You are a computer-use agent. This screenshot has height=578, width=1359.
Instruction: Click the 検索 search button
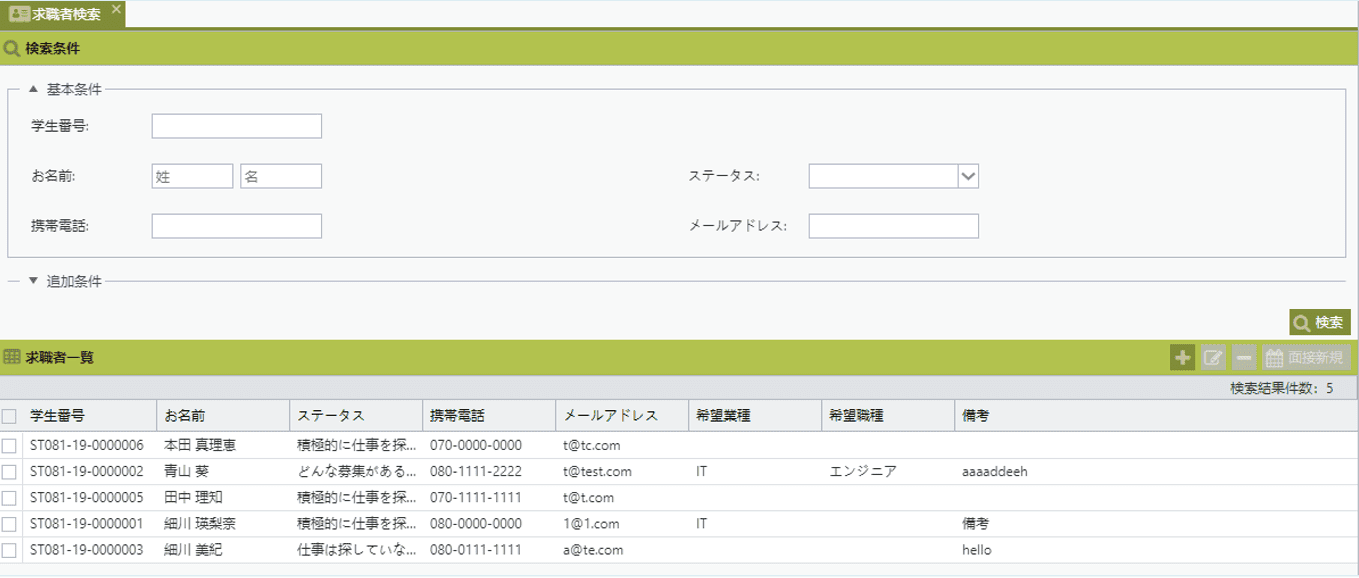(1320, 322)
